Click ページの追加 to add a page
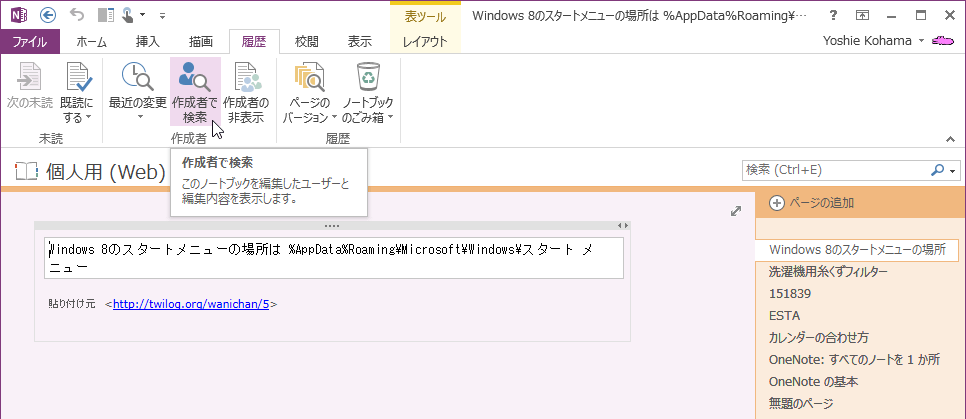 812,203
